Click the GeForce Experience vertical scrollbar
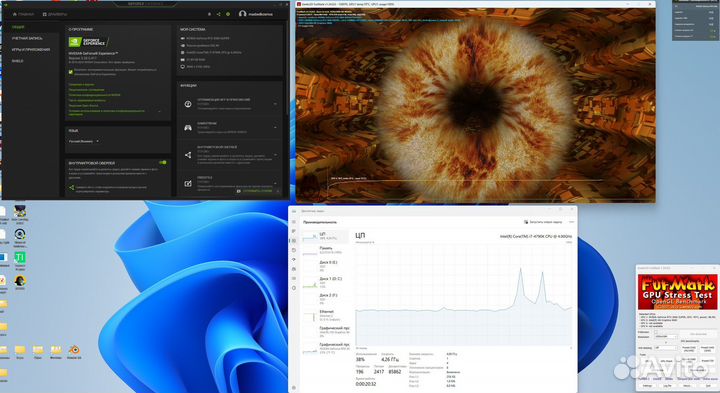Image resolution: width=720 pixels, height=393 pixels. pos(287,69)
